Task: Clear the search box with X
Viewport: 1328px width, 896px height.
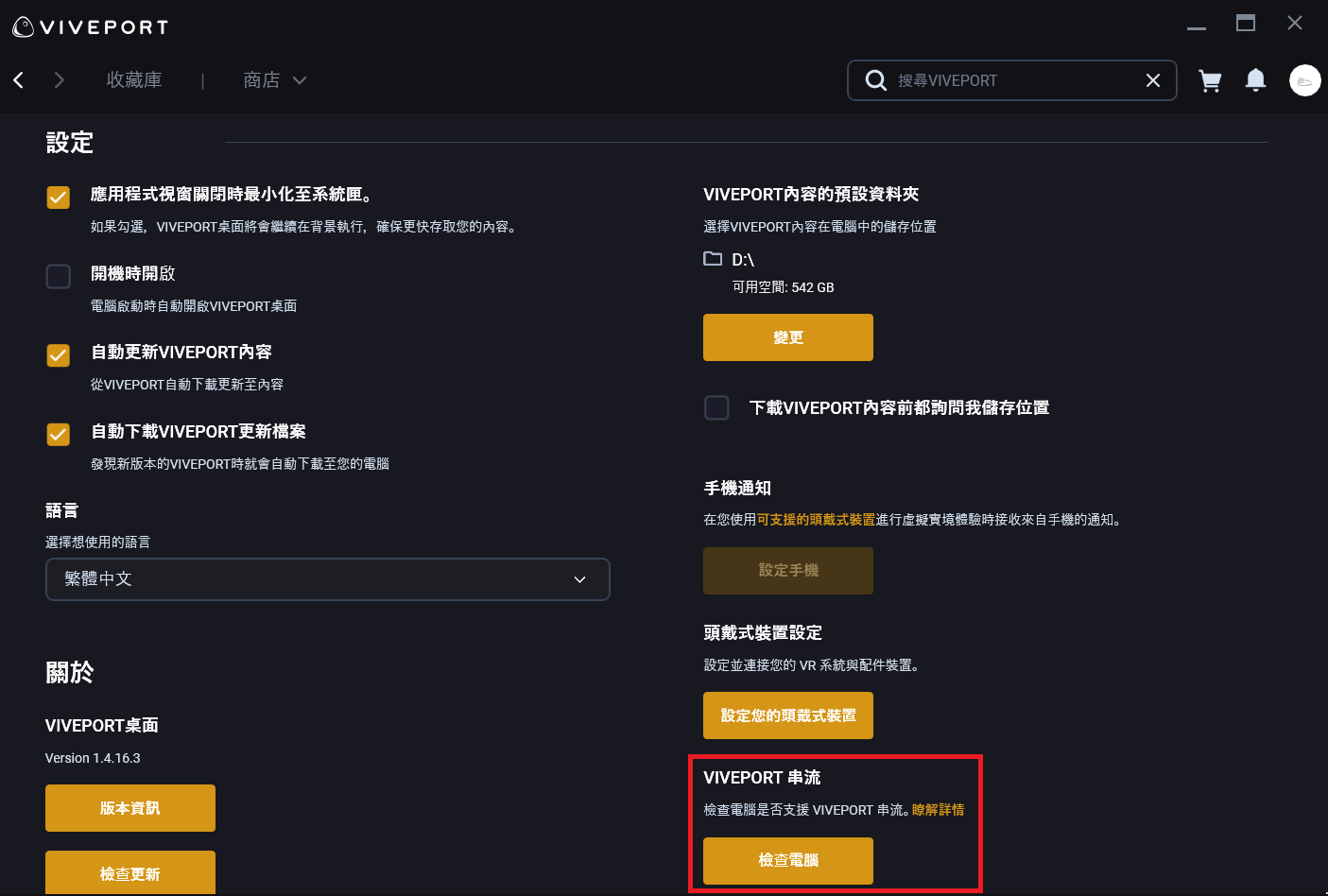Action: (x=1153, y=80)
